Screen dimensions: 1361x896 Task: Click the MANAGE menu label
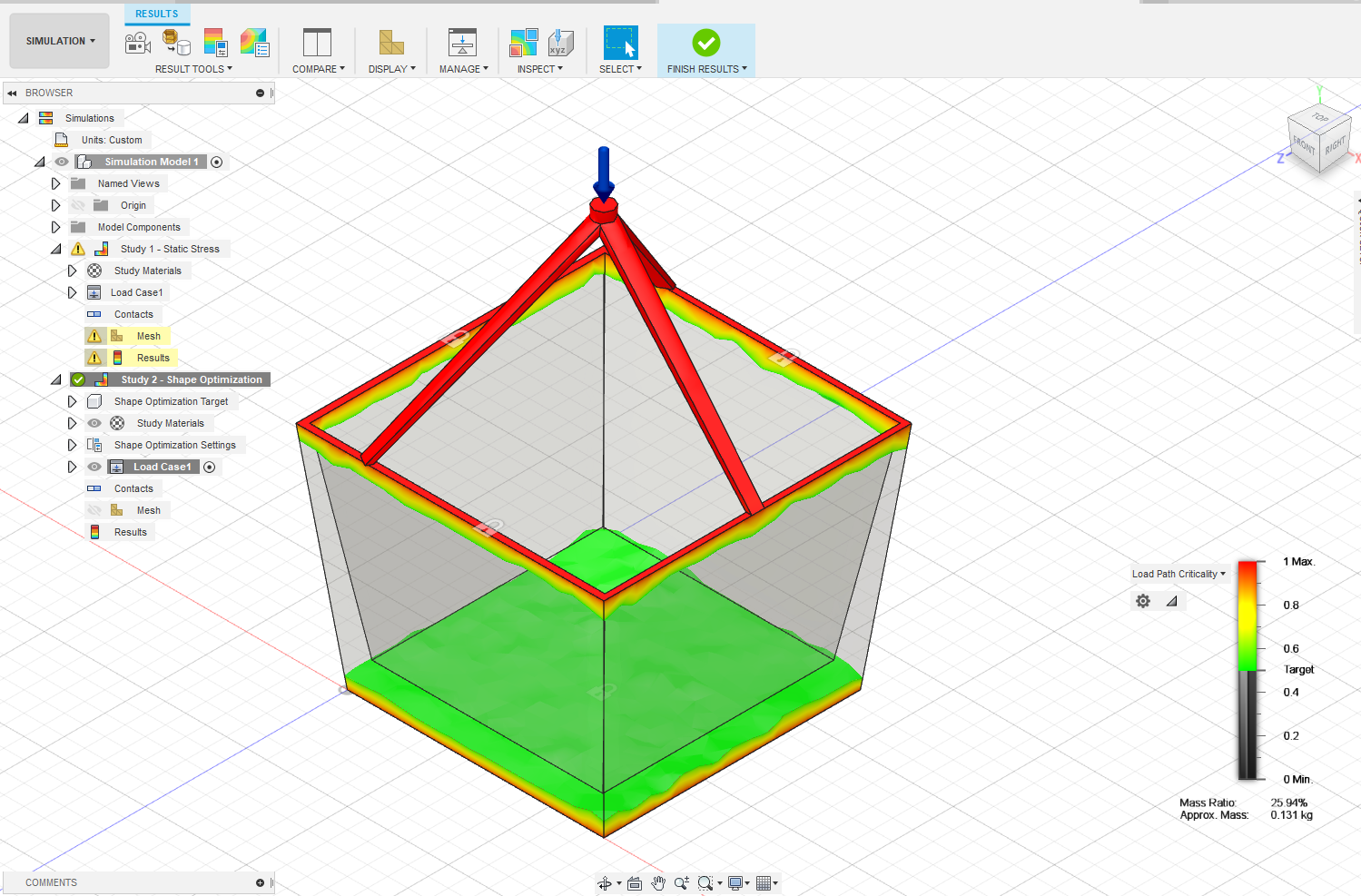pos(463,69)
